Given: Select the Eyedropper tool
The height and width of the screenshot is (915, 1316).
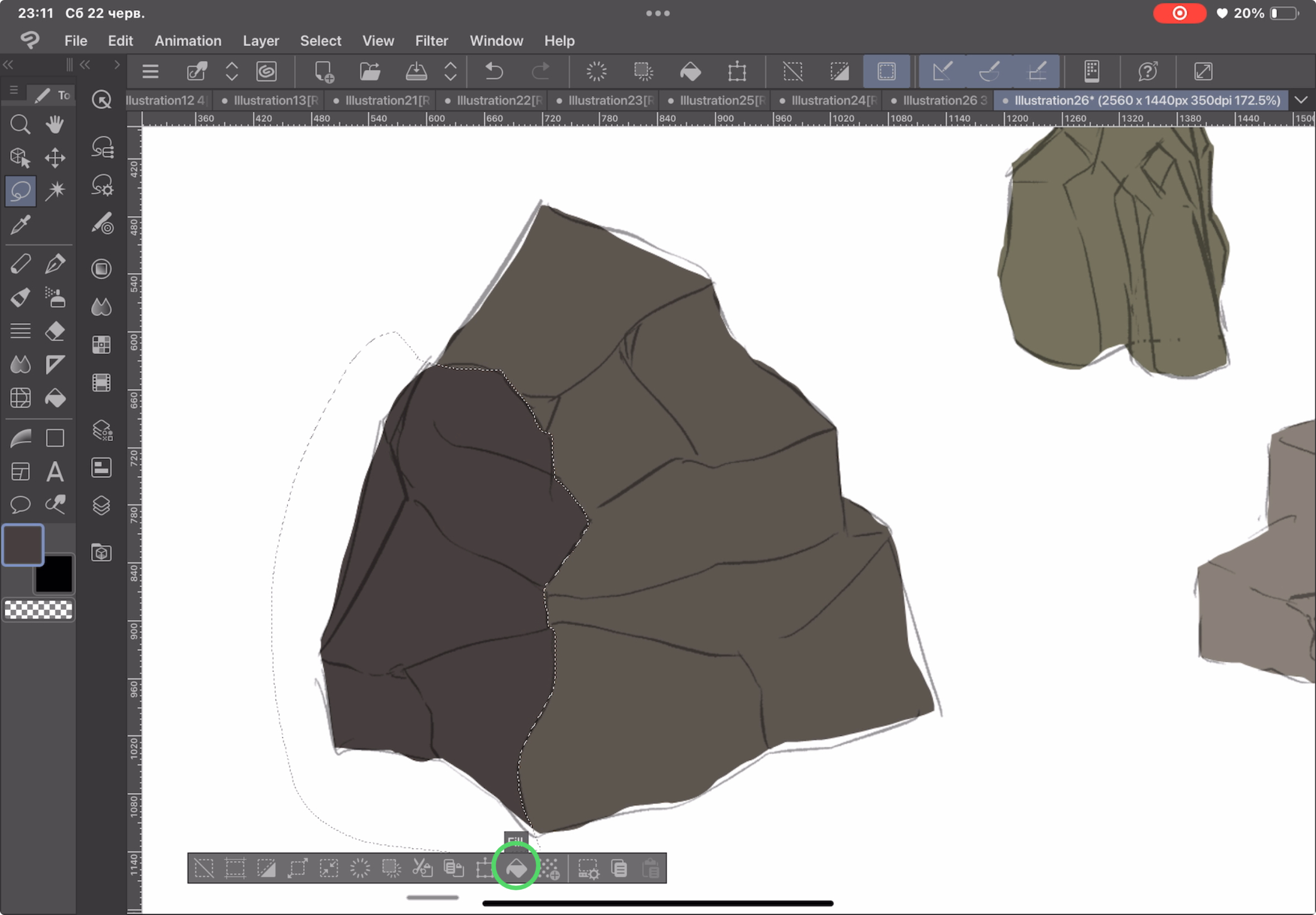Looking at the screenshot, I should tap(21, 224).
